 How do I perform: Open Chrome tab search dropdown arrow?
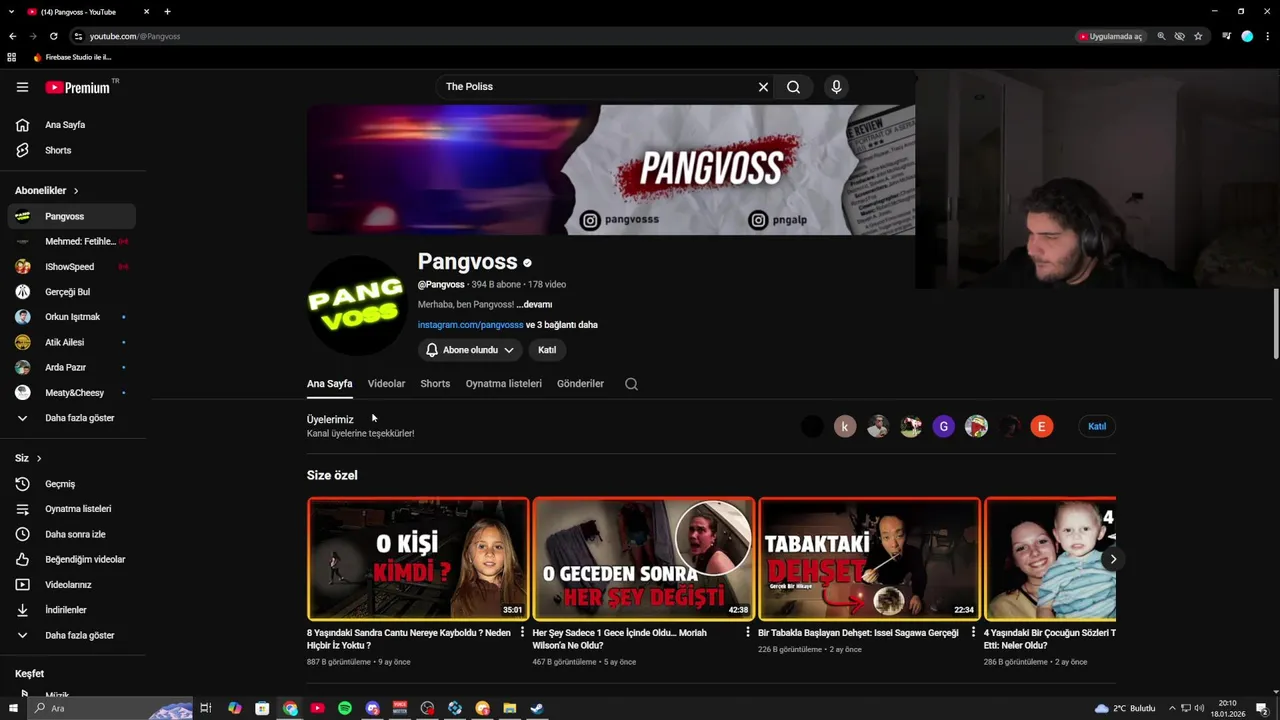[x=10, y=12]
